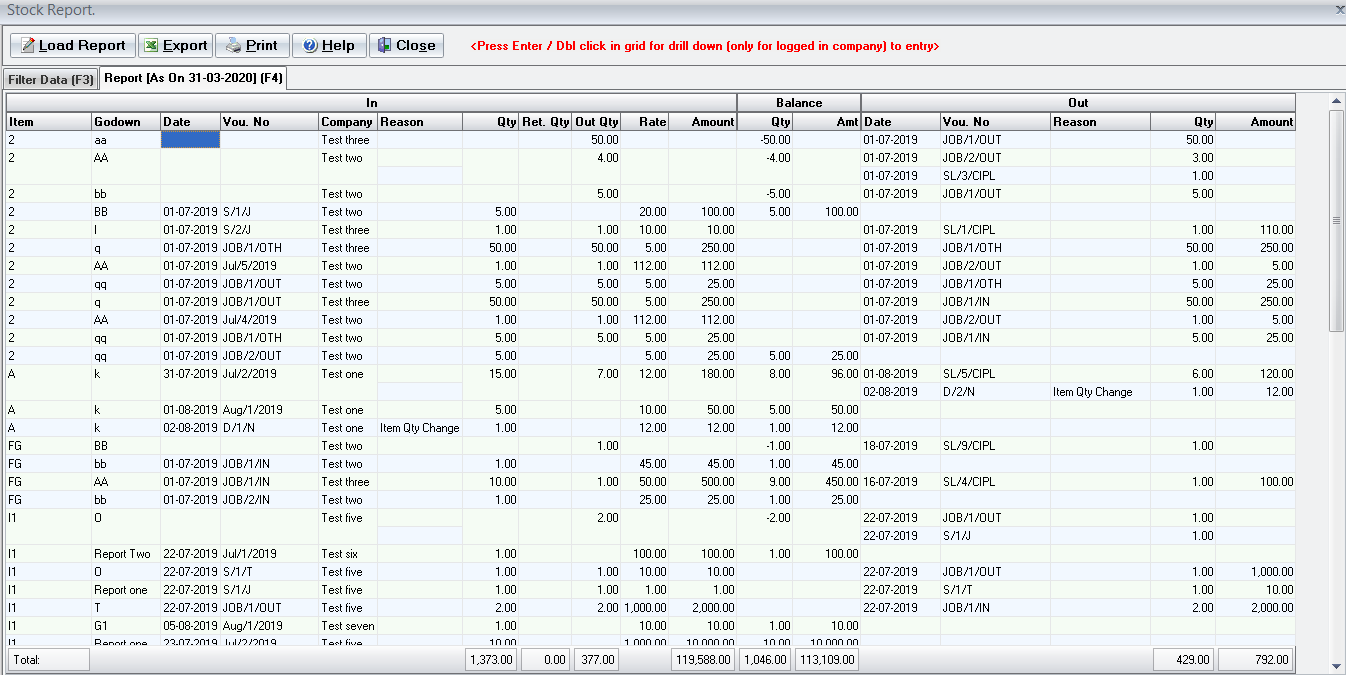Select the 'D/1/N' voucher cell
This screenshot has height=675, width=1346.
click(x=270, y=428)
